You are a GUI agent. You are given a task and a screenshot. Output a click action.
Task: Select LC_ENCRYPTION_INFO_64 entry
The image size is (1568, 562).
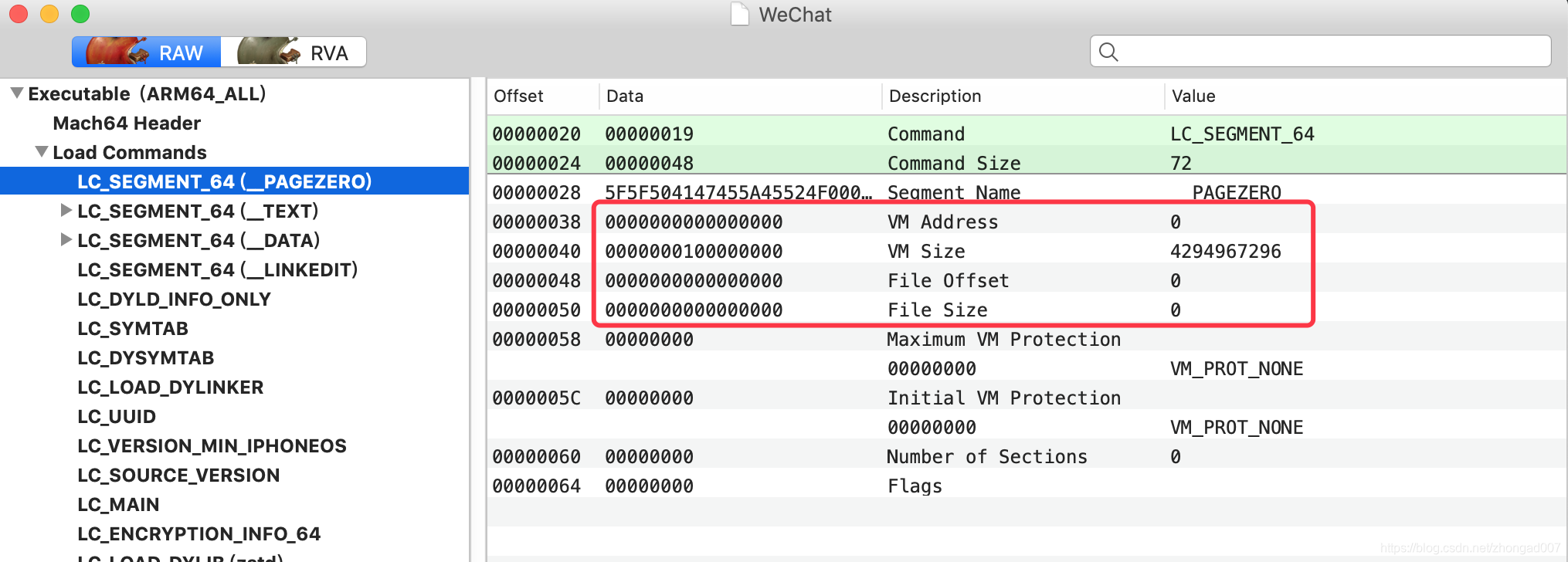(x=199, y=533)
